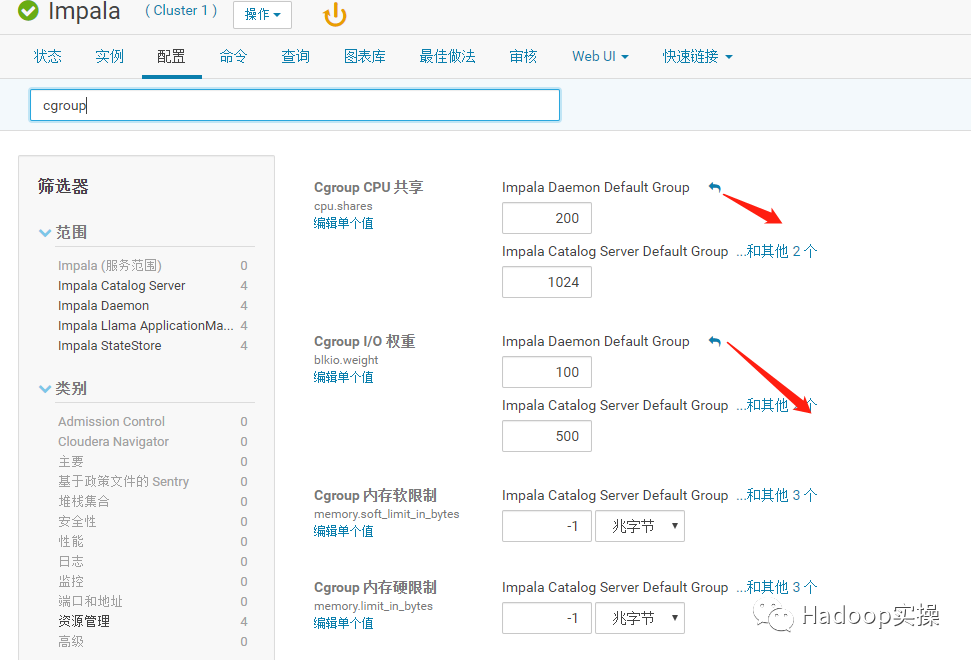Click the Cgroup 内存软限制 setting name

click(375, 495)
